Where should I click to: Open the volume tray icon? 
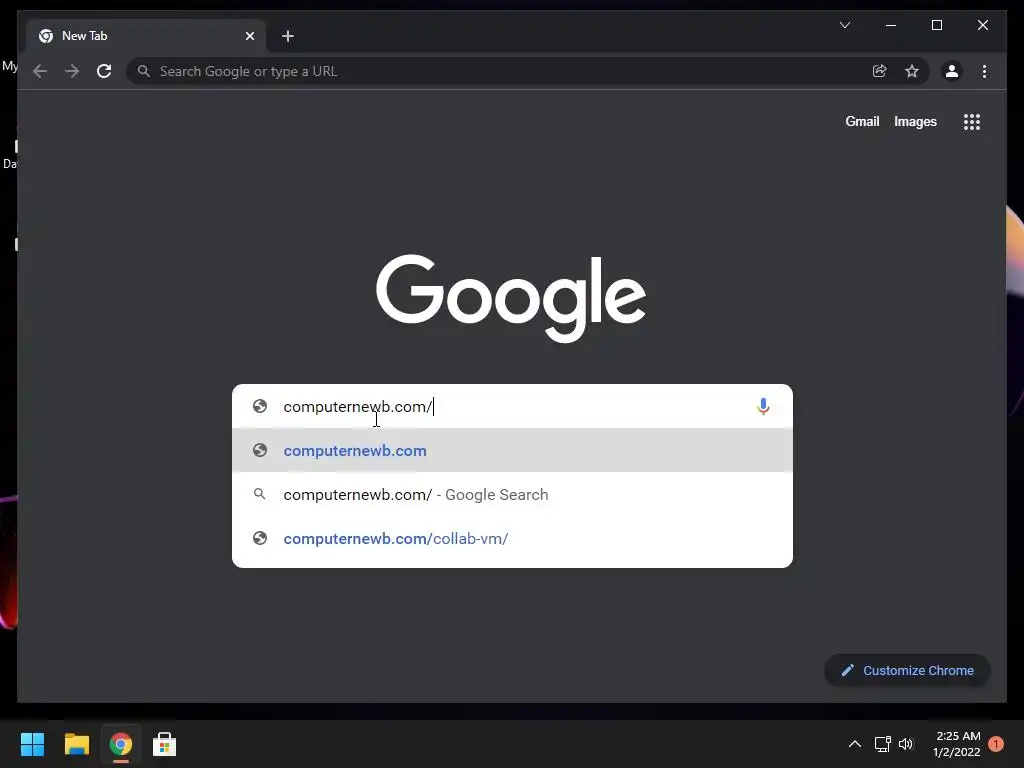(x=906, y=744)
